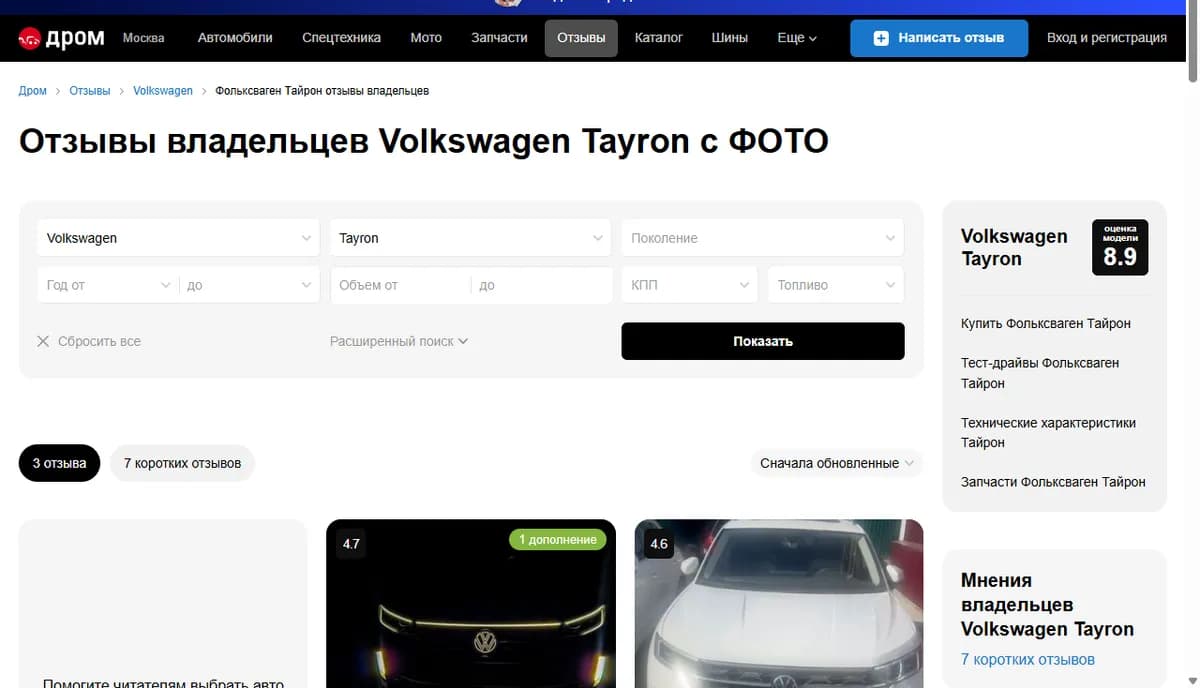
Task: Switch to '7 коротких отзывов' tab
Action: click(182, 463)
